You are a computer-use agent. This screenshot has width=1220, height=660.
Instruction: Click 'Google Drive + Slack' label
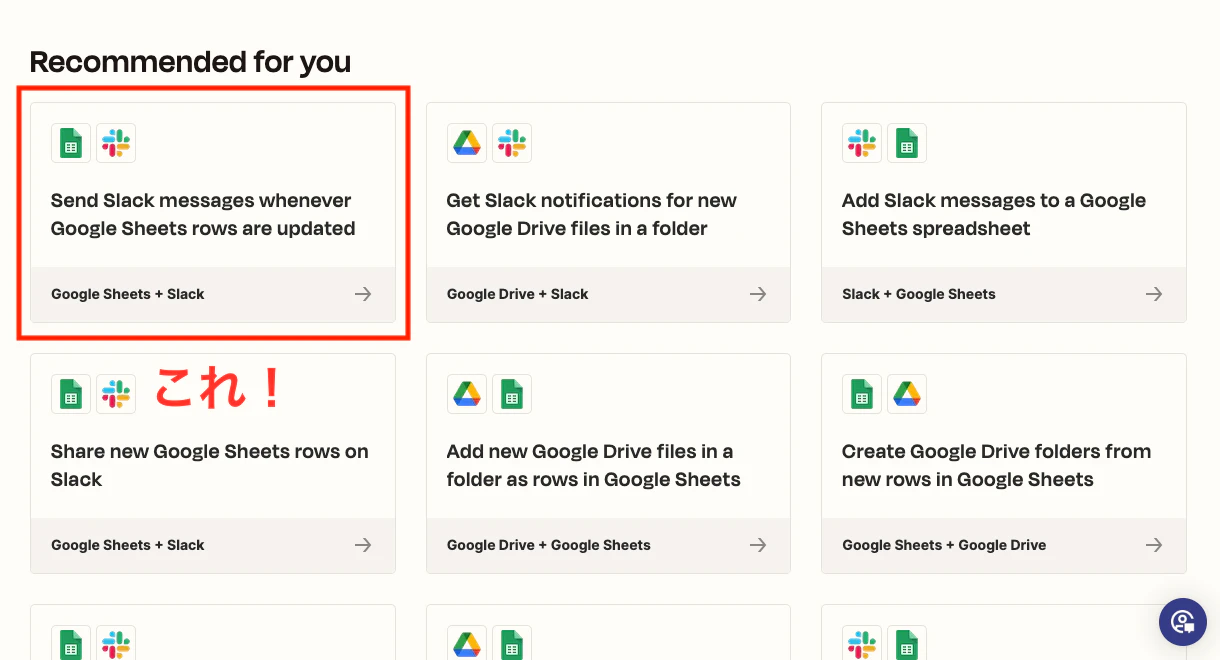tap(517, 294)
